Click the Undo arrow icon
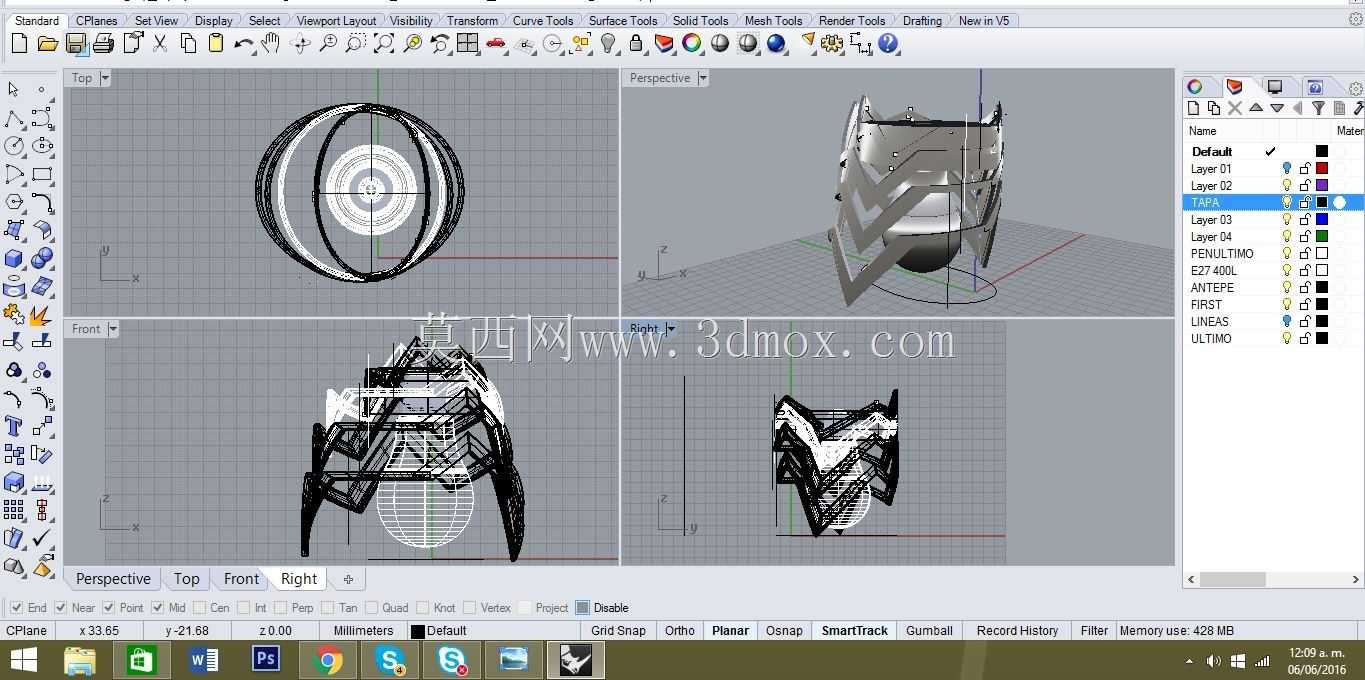Viewport: 1365px width, 680px height. tap(244, 43)
